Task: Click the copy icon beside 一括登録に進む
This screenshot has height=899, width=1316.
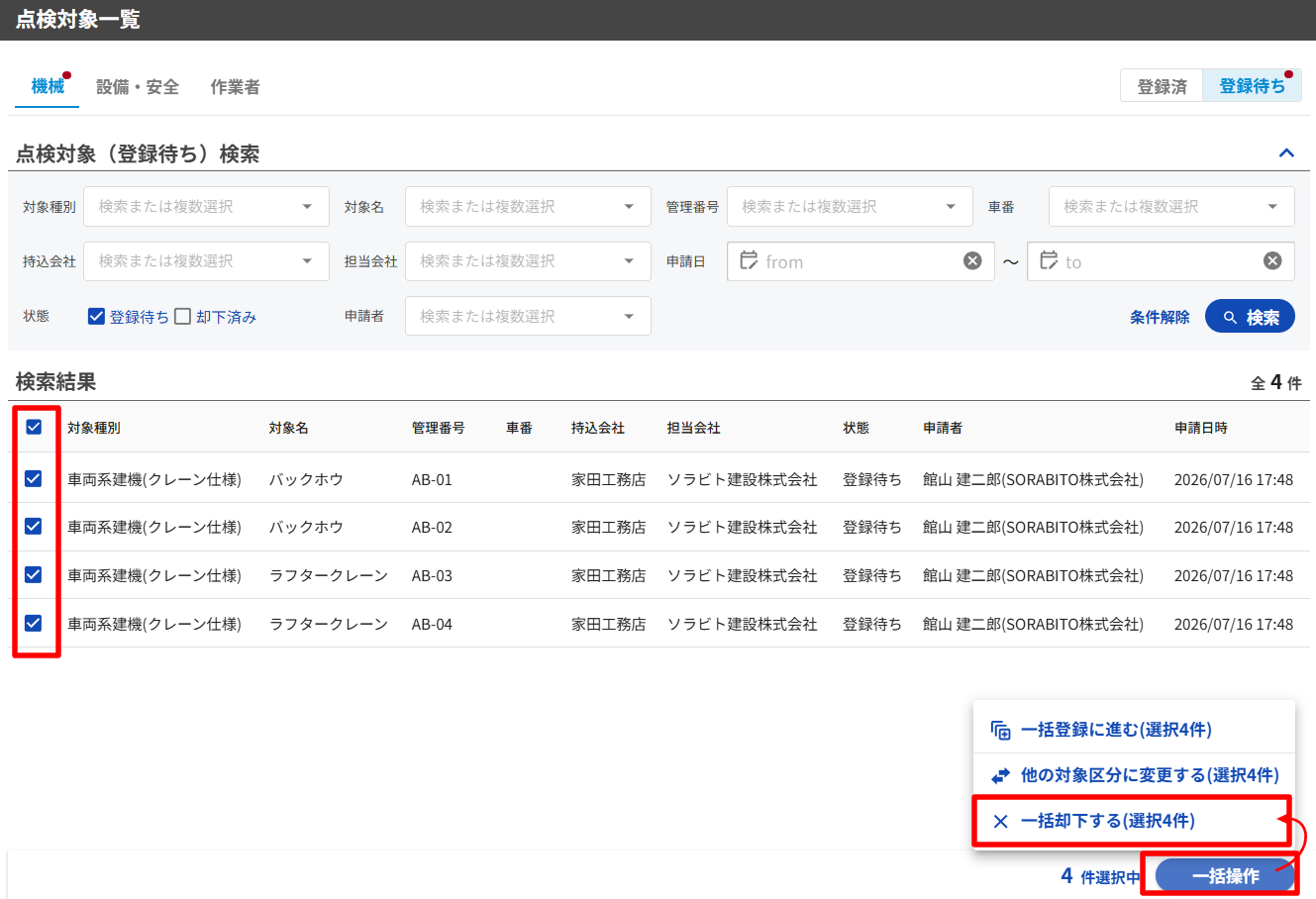Action: pyautogui.click(x=1000, y=730)
